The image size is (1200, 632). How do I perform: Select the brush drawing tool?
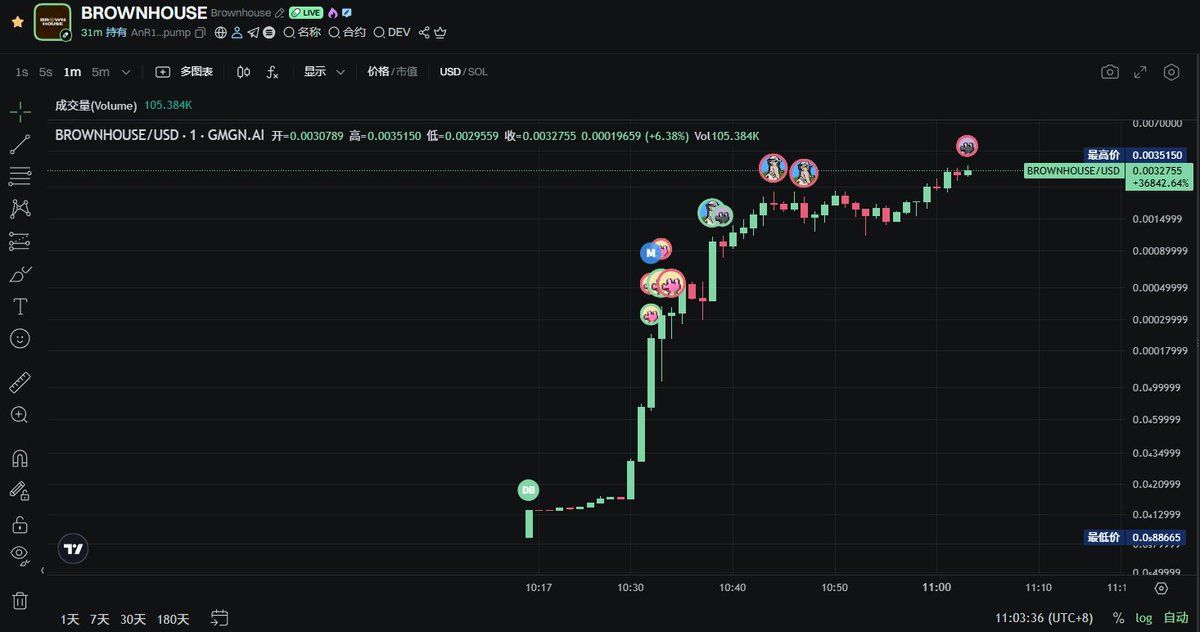click(20, 274)
